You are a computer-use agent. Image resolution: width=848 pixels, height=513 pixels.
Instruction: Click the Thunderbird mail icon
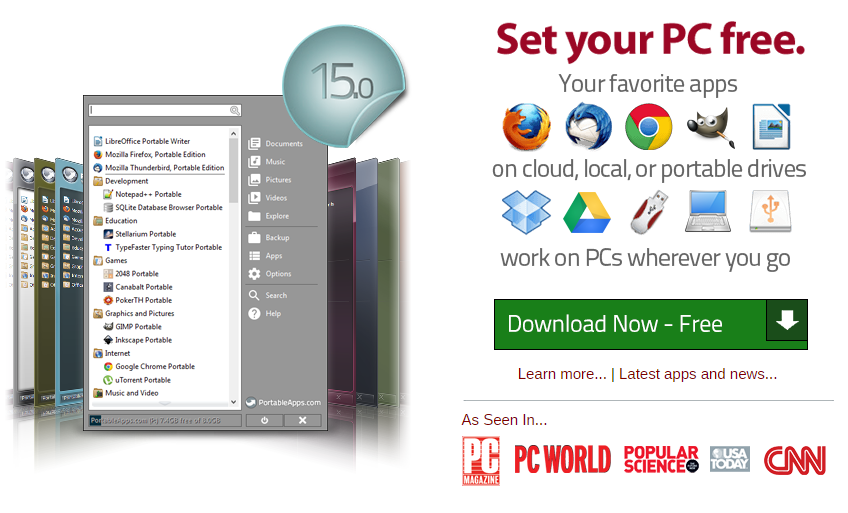[x=588, y=126]
